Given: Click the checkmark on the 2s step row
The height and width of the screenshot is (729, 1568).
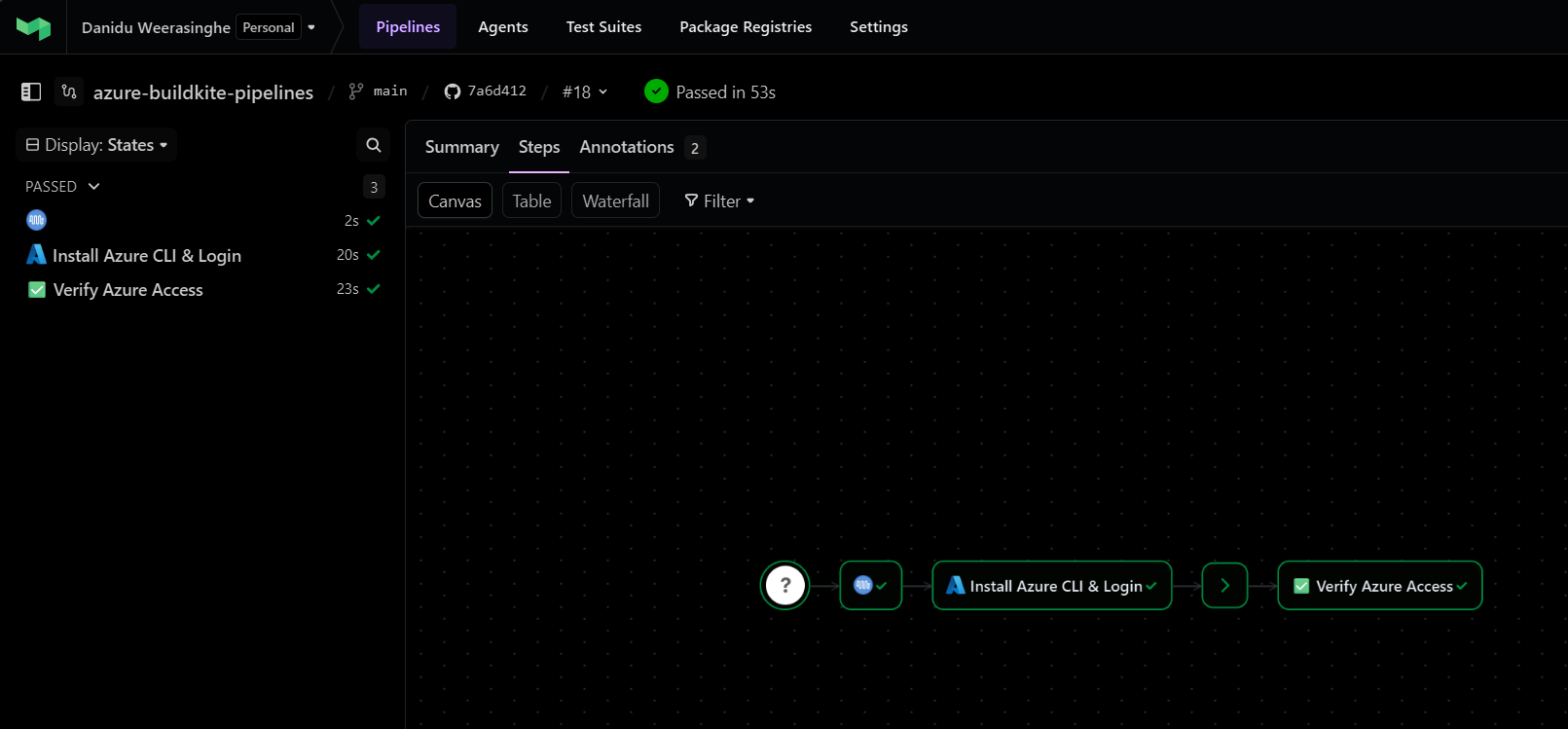Looking at the screenshot, I should tap(374, 221).
